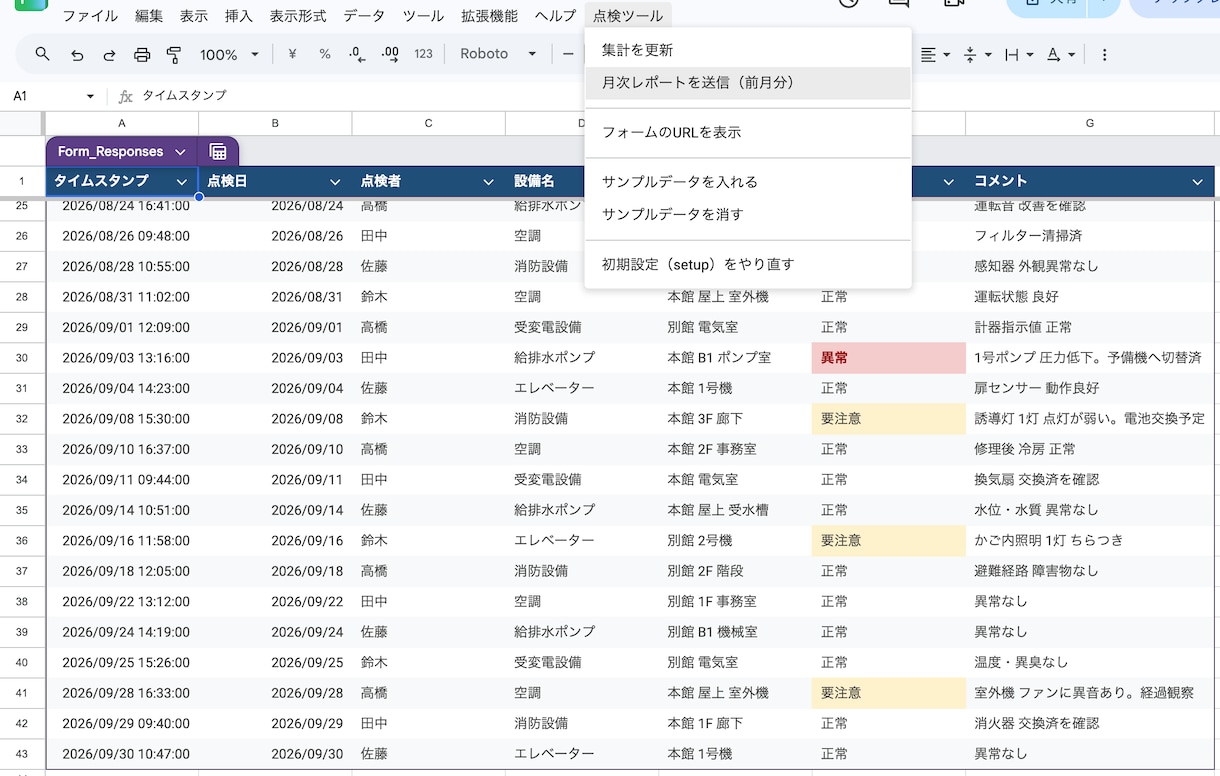
Task: Open the 表示形式 menu
Action: click(x=298, y=16)
